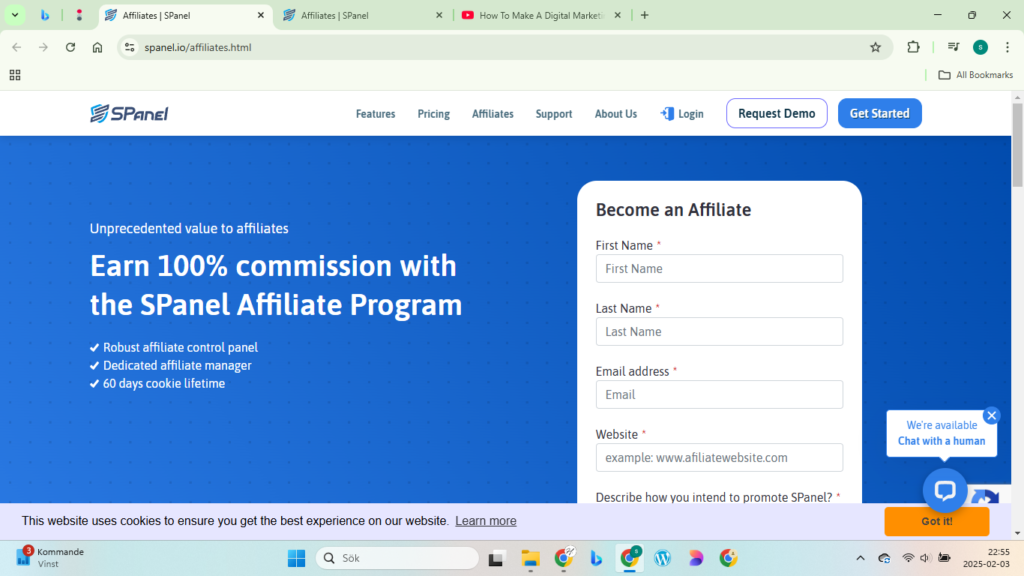Screen dimensions: 1024x576
Task: Close the YouTube tab
Action: click(617, 15)
